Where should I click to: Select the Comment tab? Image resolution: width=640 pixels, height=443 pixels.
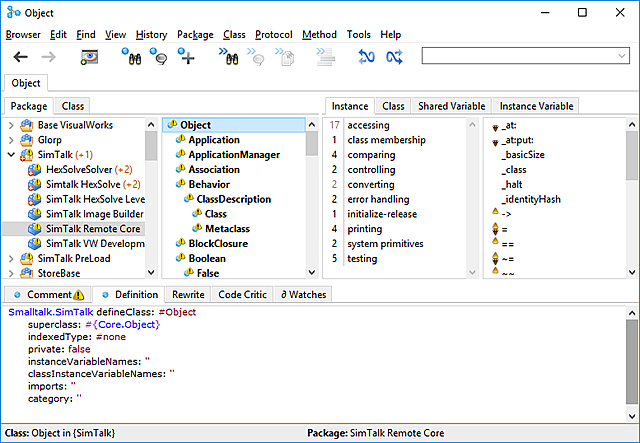point(49,295)
